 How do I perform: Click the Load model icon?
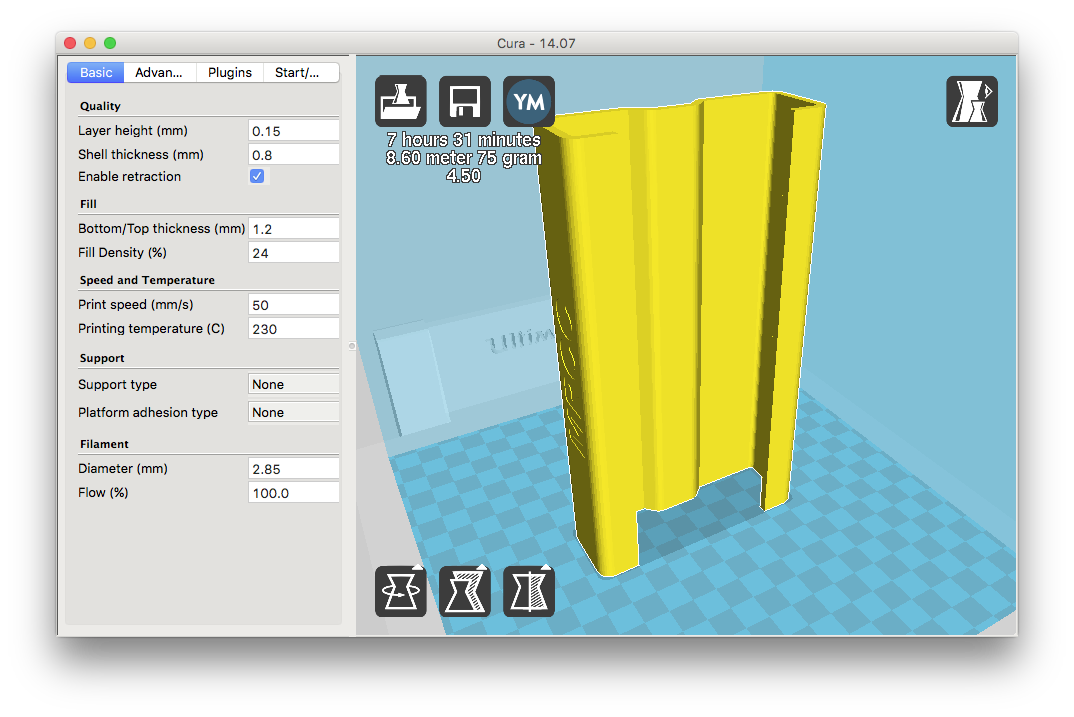pos(401,102)
